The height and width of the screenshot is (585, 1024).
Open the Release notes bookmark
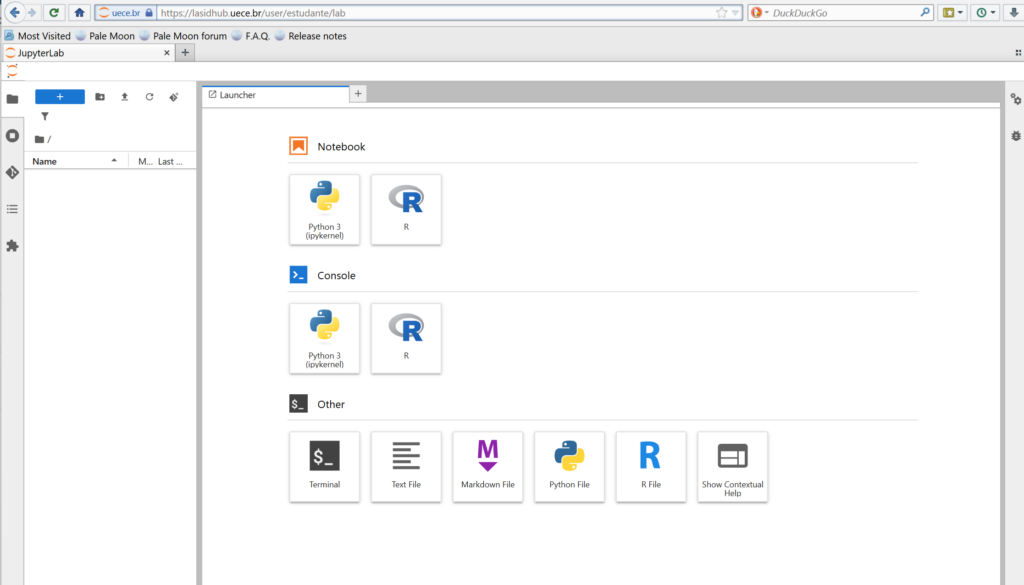tap(311, 36)
